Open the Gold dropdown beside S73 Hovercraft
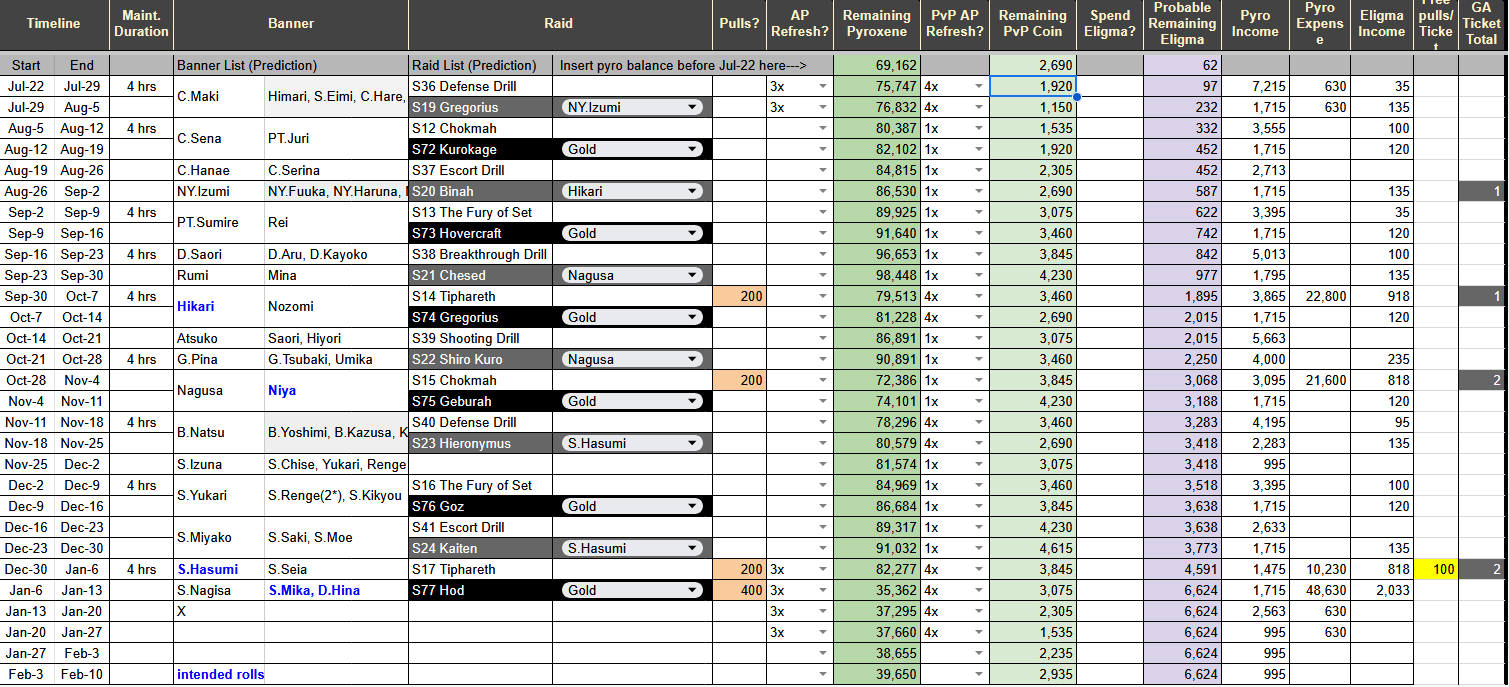1509x687 pixels. click(631, 233)
